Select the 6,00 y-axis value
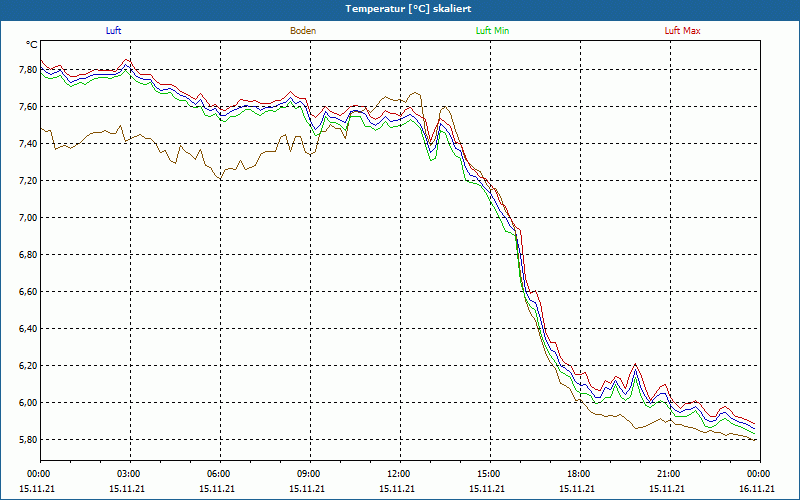Screen dimensions: 800x500 (x=28, y=403)
